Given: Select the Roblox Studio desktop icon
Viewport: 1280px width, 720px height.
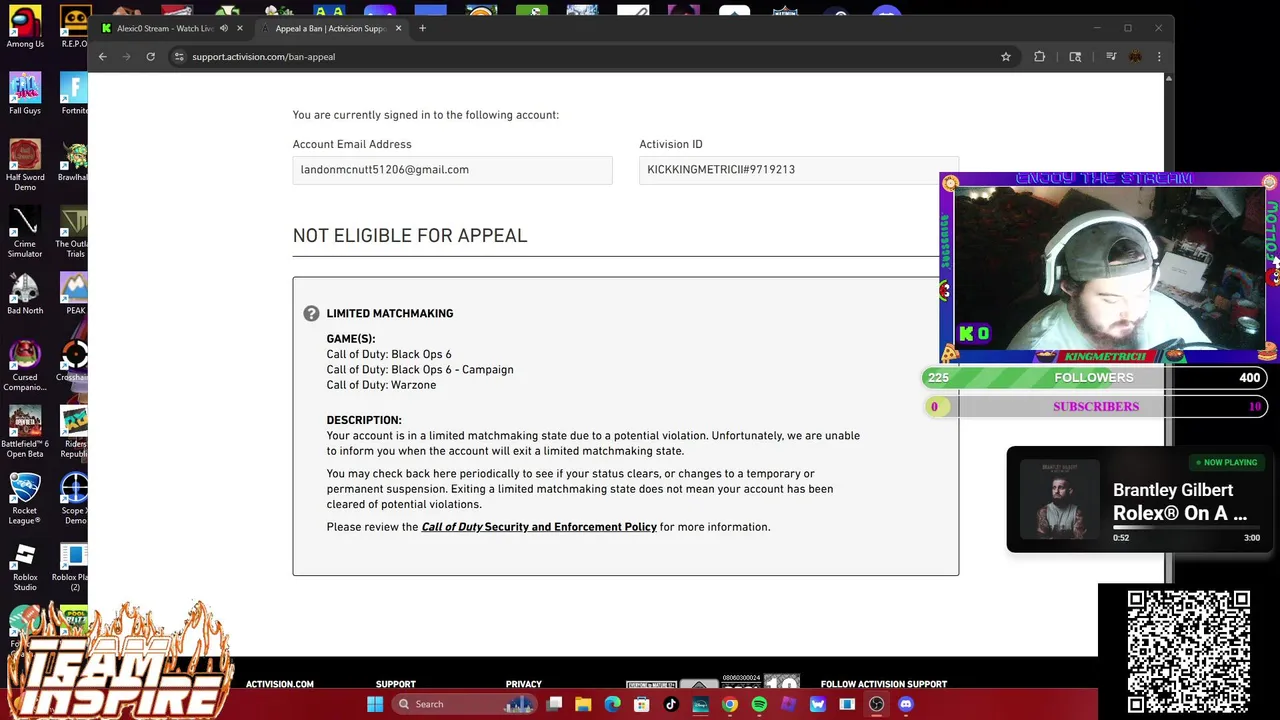Looking at the screenshot, I should (x=25, y=566).
